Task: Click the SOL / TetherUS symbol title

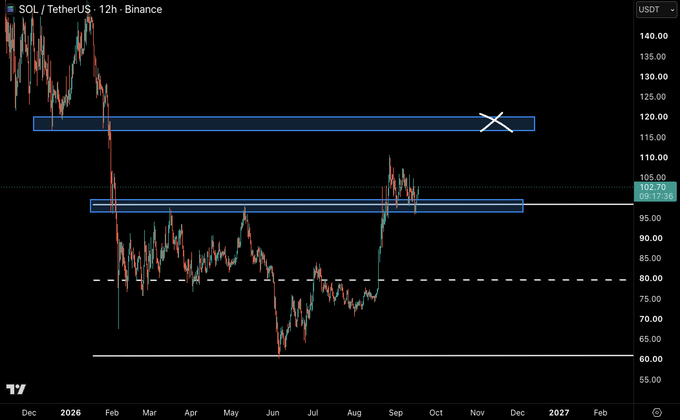Action: (x=55, y=9)
